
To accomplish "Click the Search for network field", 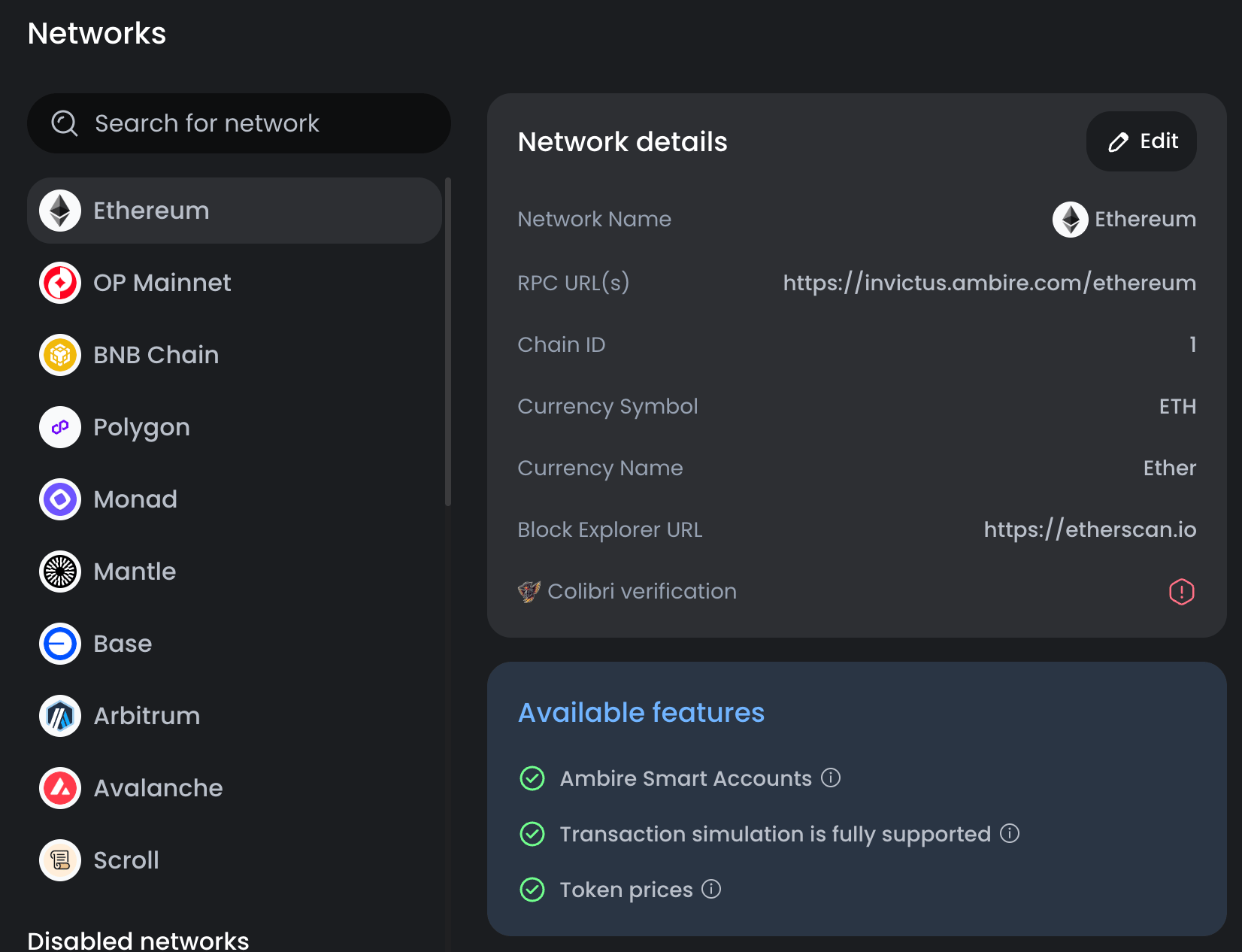I will 239,123.
